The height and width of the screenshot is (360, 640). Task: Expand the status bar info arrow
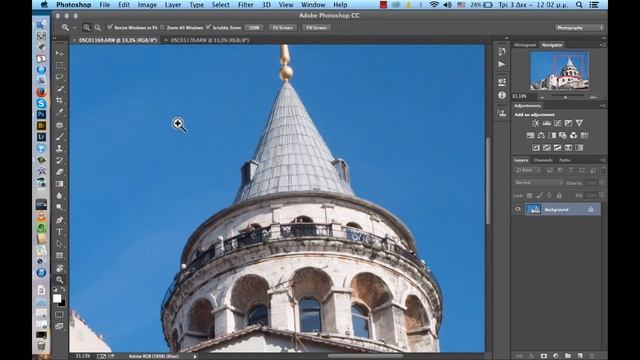[195, 356]
